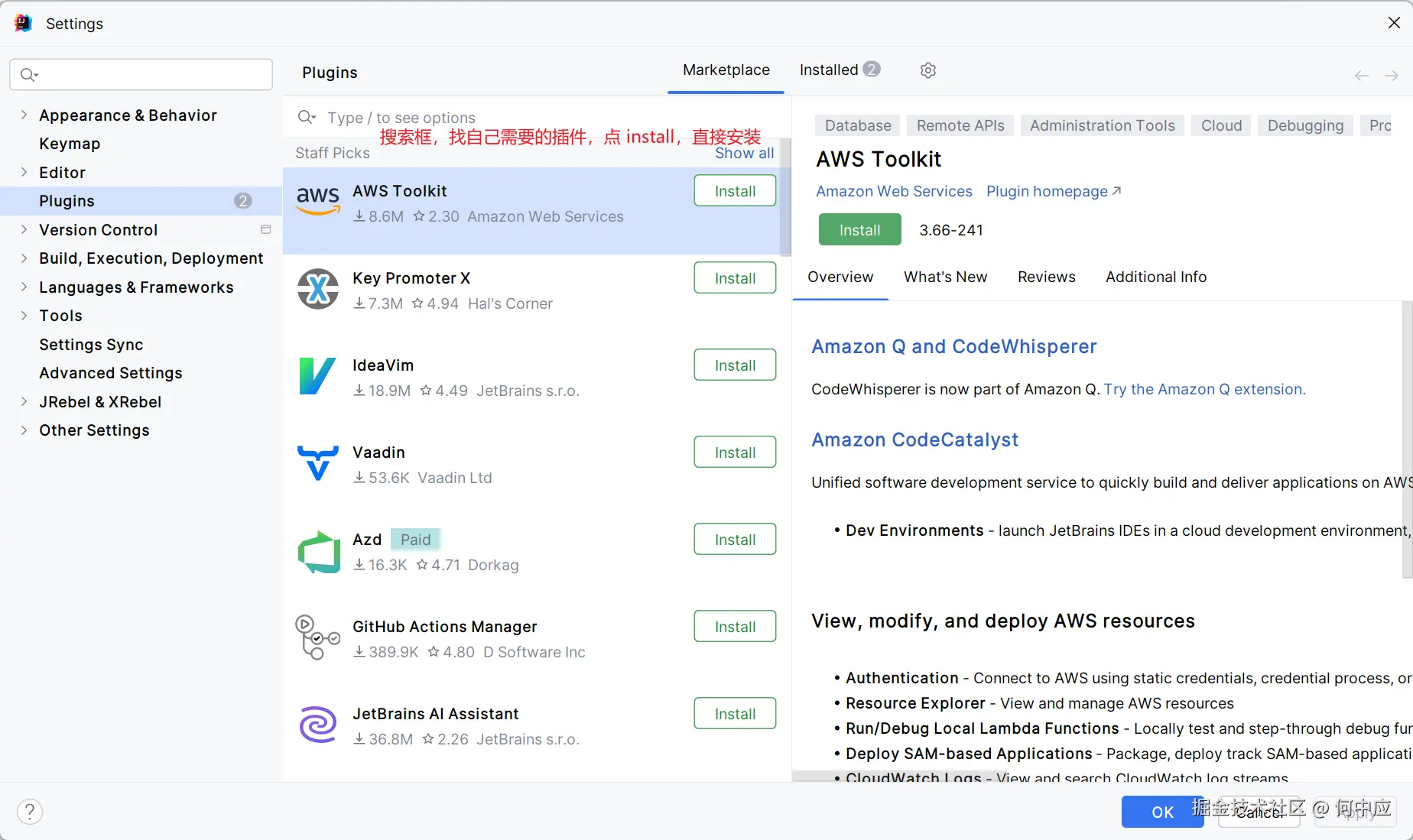Image resolution: width=1413 pixels, height=840 pixels.
Task: Expand Languages & Frameworks section
Action: point(24,287)
